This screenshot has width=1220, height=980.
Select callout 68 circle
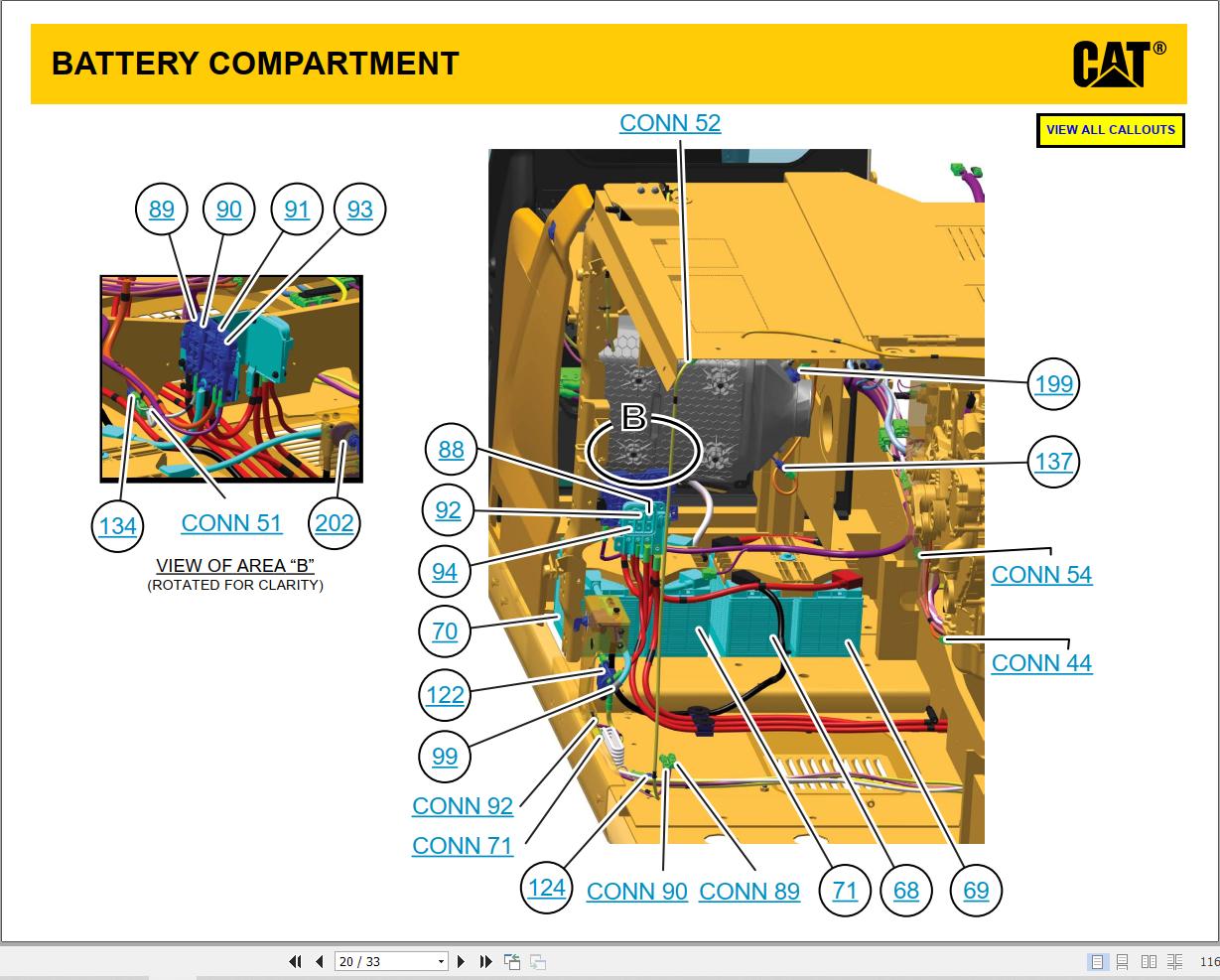coord(906,891)
